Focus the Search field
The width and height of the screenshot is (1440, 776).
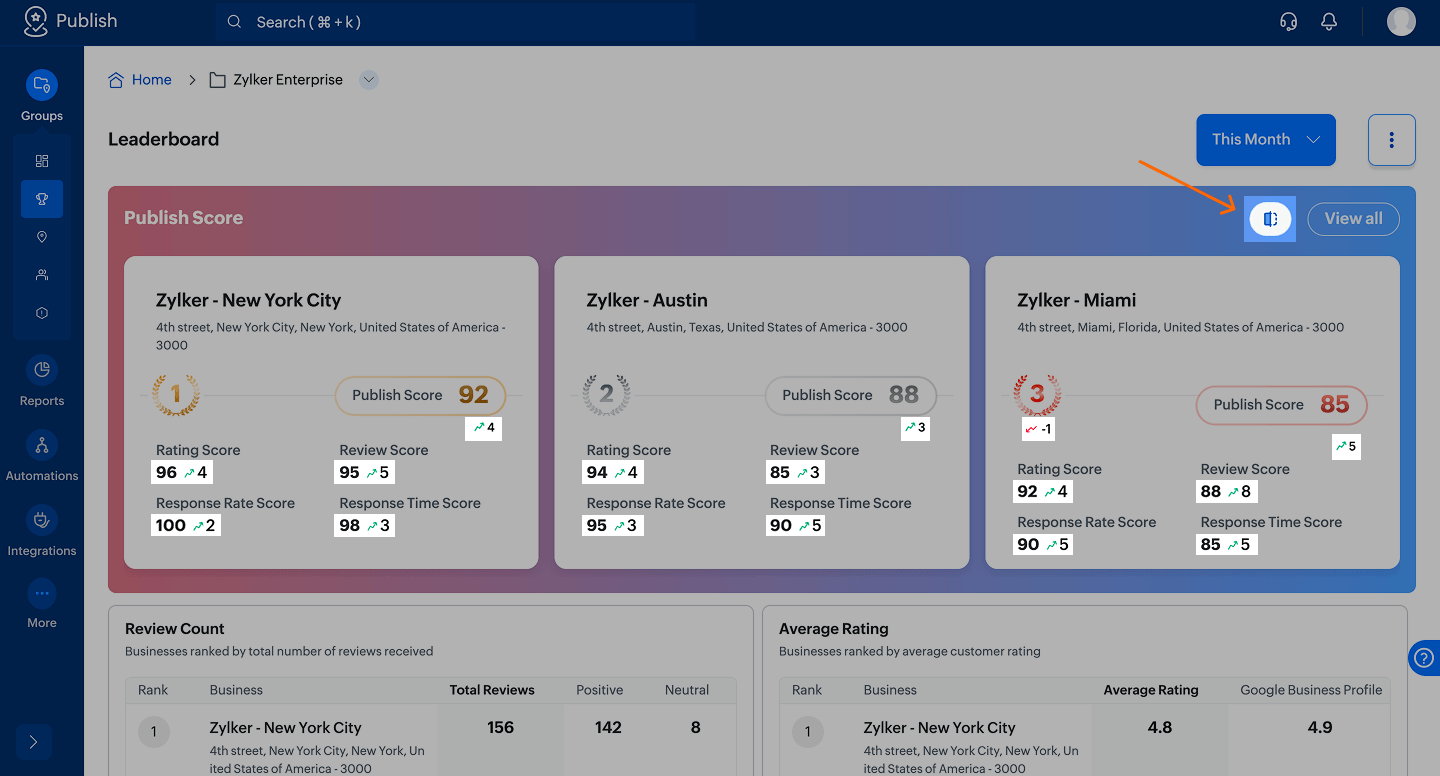tap(455, 22)
